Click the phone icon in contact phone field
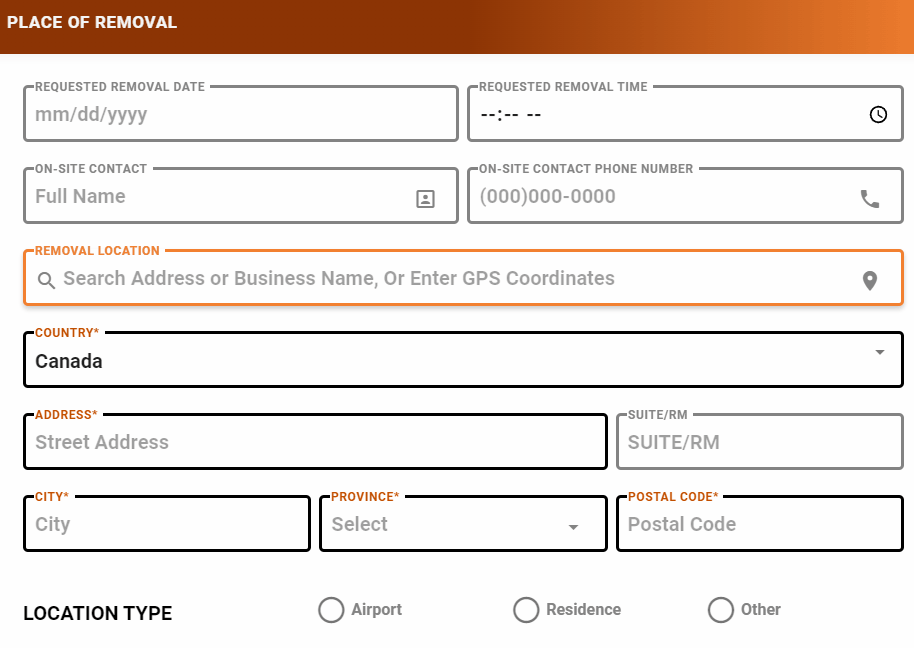914x648 pixels. click(x=870, y=199)
